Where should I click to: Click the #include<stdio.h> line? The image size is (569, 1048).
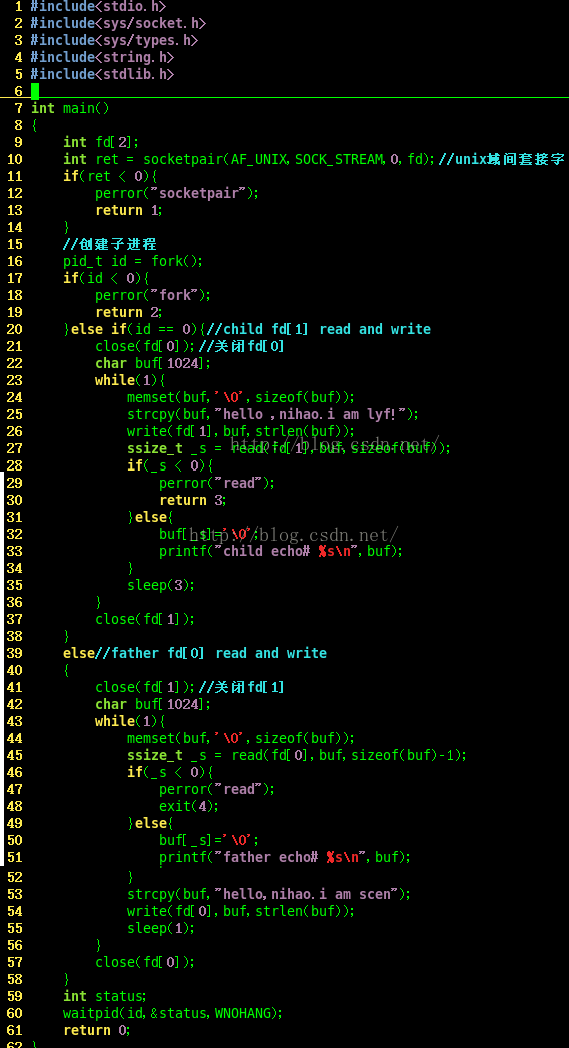click(98, 7)
